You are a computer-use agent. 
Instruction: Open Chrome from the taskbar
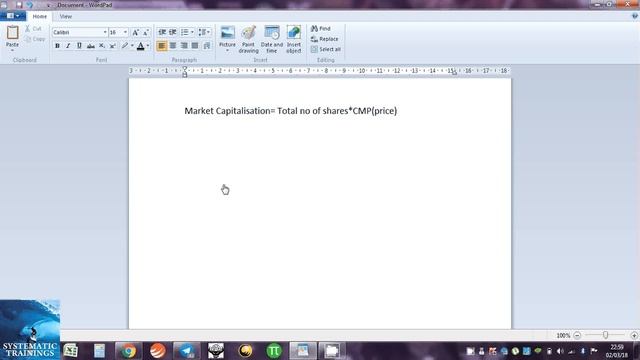[128, 351]
